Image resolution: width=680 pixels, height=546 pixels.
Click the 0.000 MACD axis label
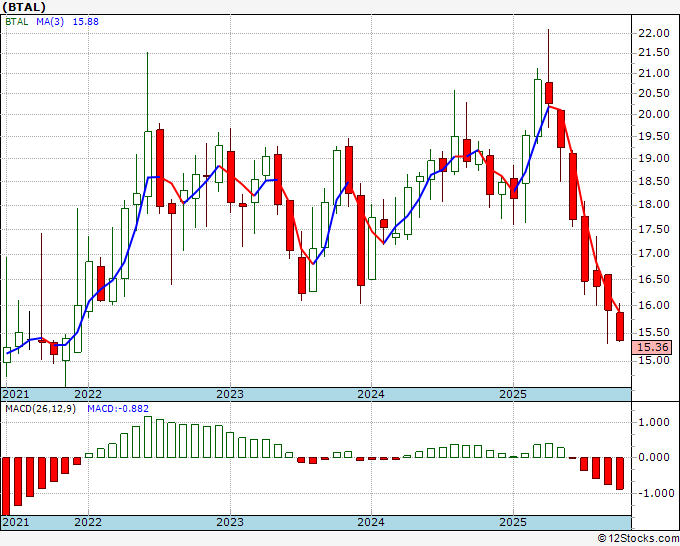656,458
